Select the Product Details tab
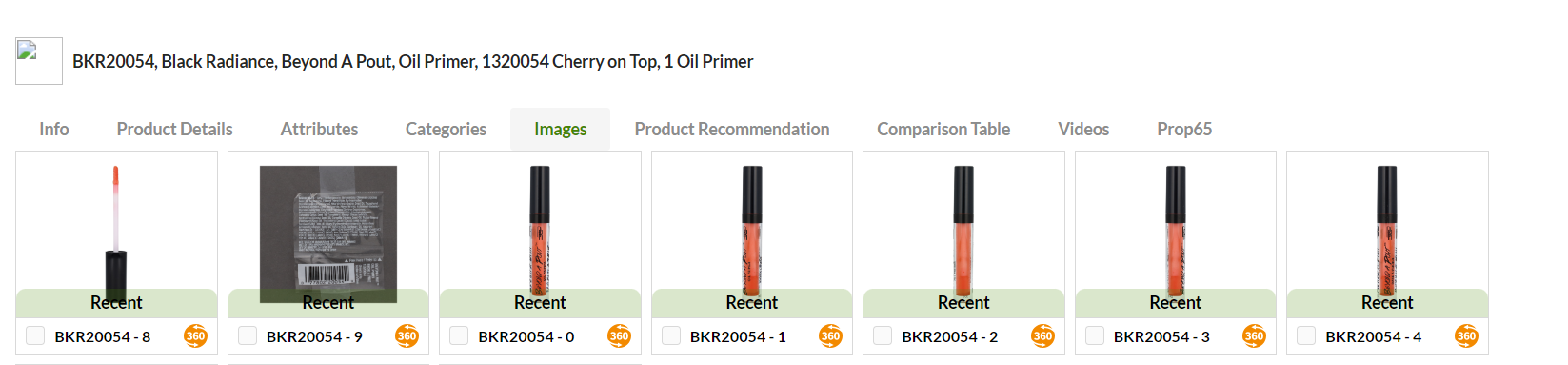1568x365 pixels. click(x=175, y=129)
